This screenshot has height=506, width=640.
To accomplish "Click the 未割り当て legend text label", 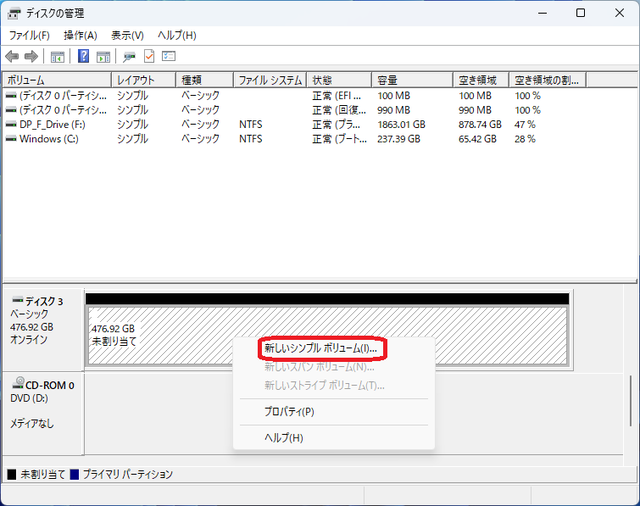I will coord(43,474).
